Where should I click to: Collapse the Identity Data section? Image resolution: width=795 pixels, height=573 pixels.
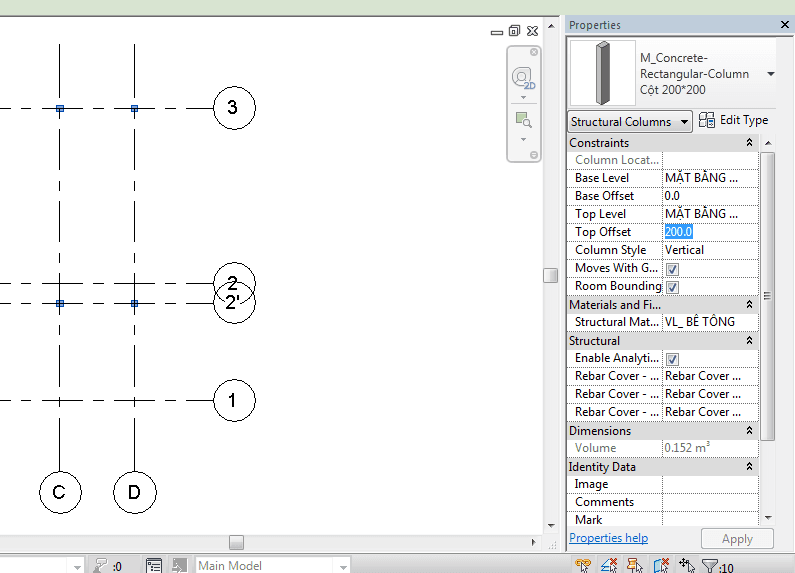[749, 466]
